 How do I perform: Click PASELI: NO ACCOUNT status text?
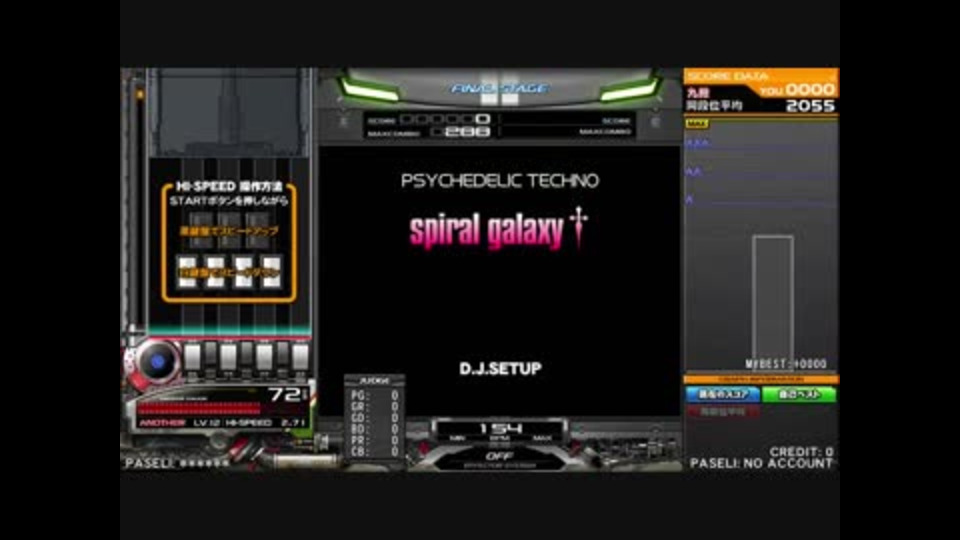pos(761,463)
